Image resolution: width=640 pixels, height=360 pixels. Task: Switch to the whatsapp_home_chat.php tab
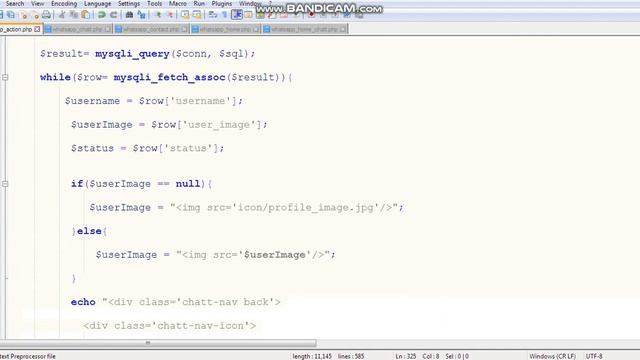coord(304,29)
